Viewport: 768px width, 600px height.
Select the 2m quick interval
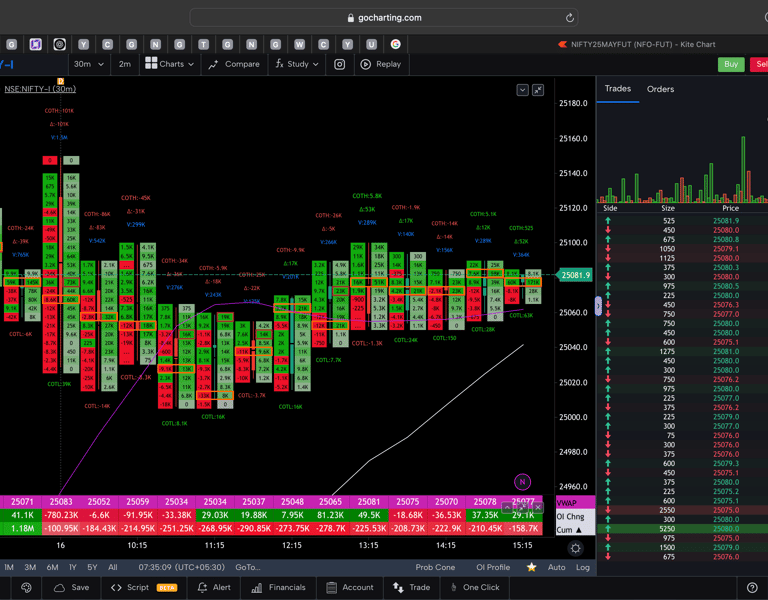(124, 64)
